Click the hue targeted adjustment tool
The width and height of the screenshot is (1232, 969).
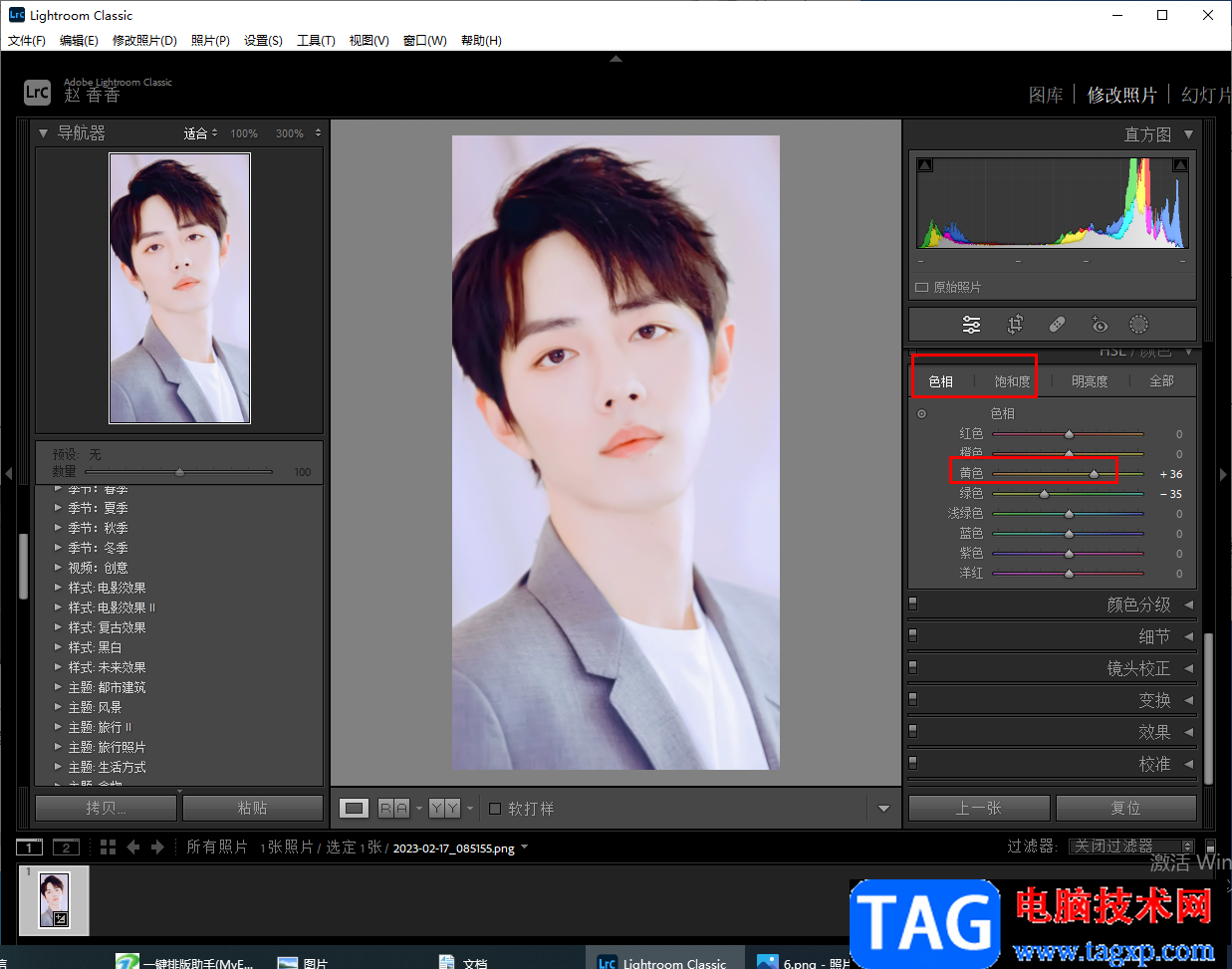(921, 413)
